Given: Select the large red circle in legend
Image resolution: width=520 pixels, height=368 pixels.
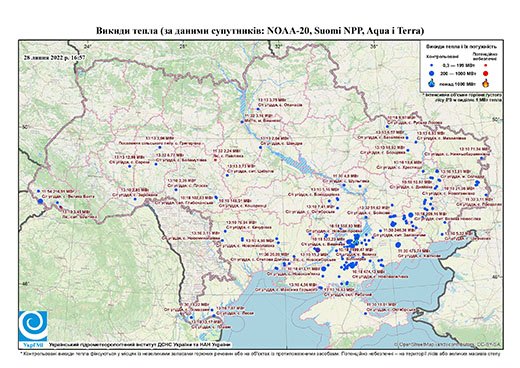Looking at the screenshot, I should [485, 73].
